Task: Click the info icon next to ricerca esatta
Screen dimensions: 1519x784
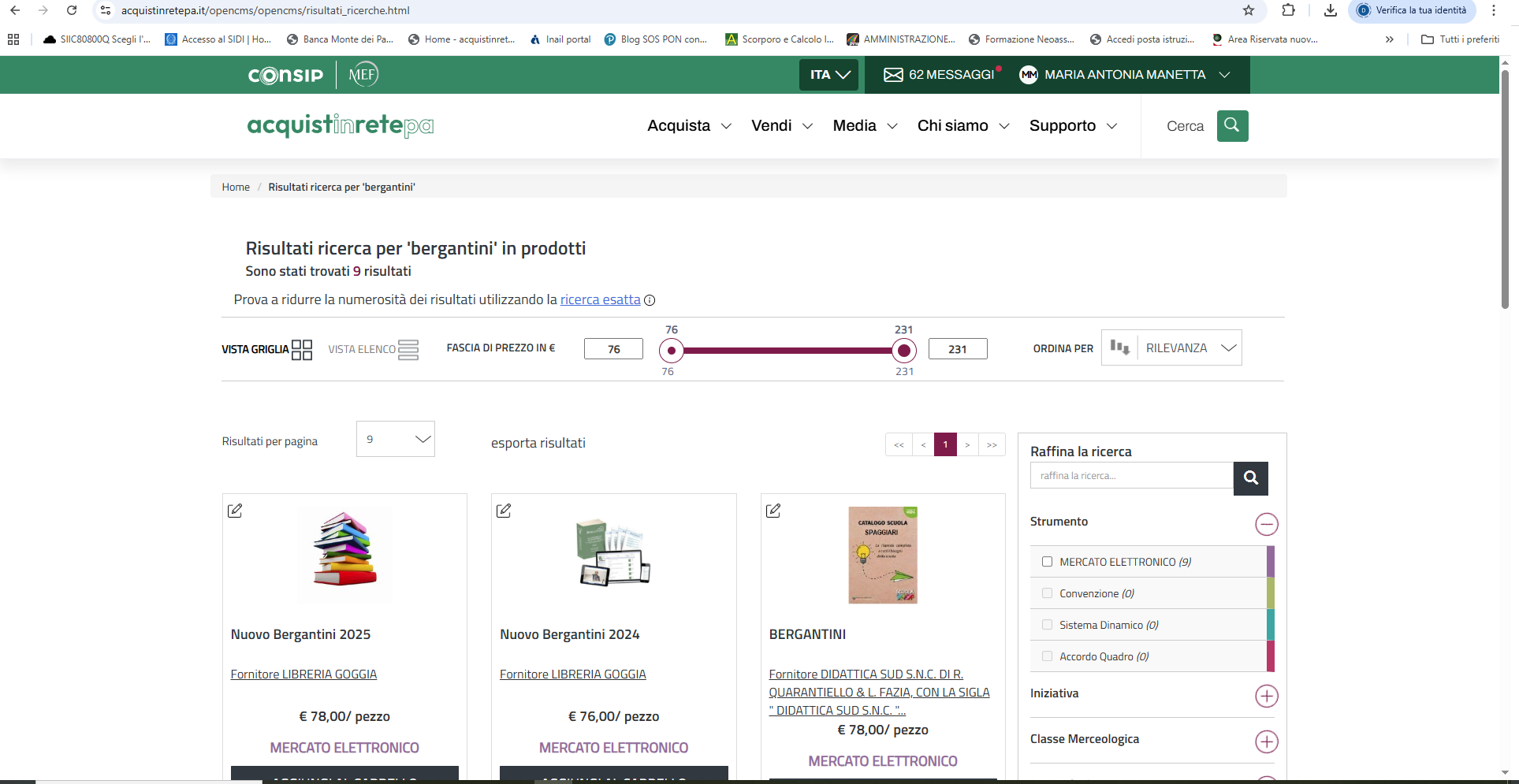Action: (650, 300)
